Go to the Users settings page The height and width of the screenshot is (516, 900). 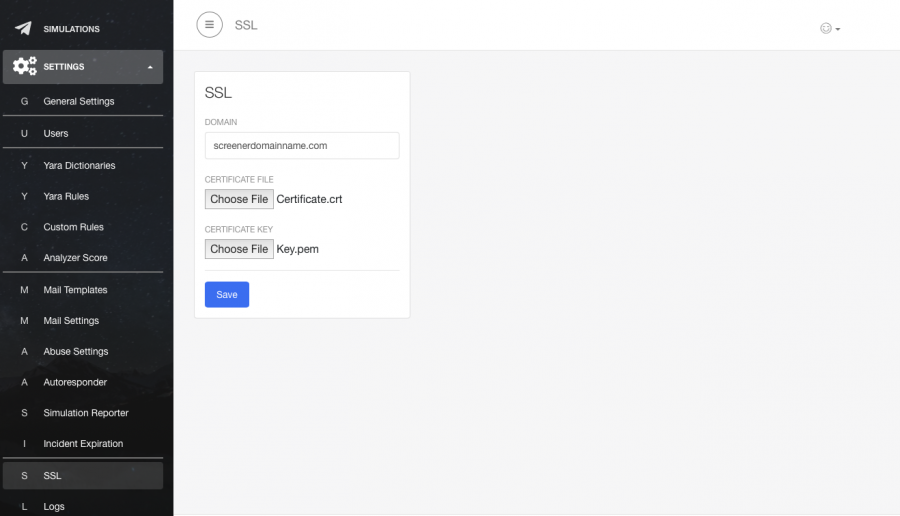56,133
